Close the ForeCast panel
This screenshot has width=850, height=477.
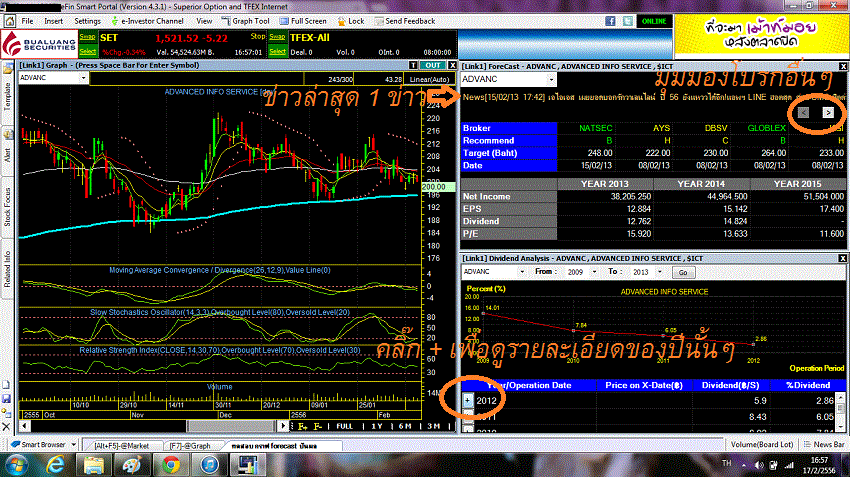[x=843, y=66]
